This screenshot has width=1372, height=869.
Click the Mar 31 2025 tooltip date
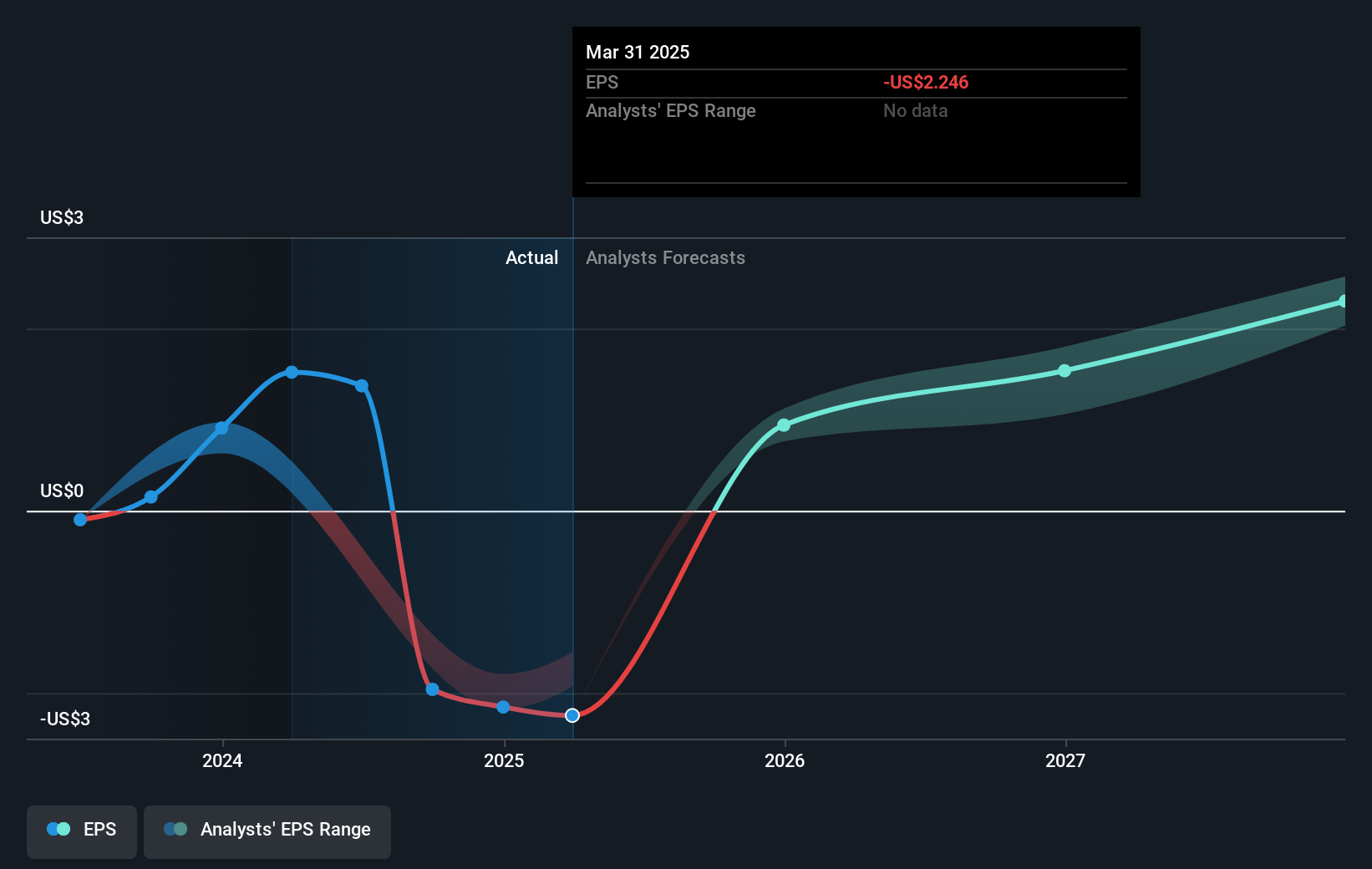coord(638,52)
